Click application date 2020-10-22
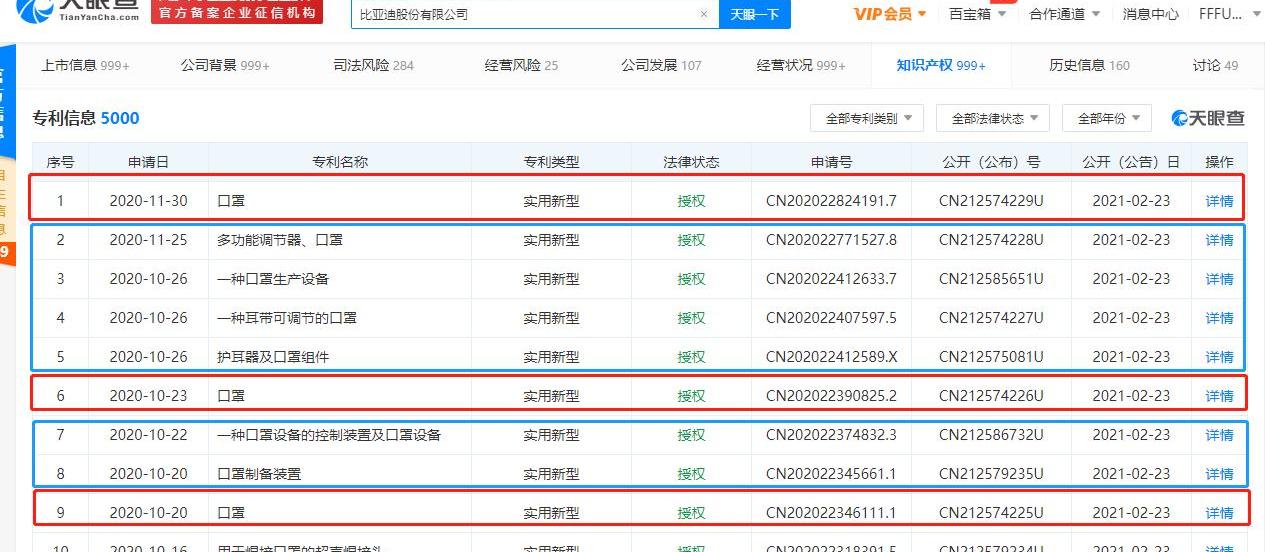The width and height of the screenshot is (1265, 552). point(148,435)
